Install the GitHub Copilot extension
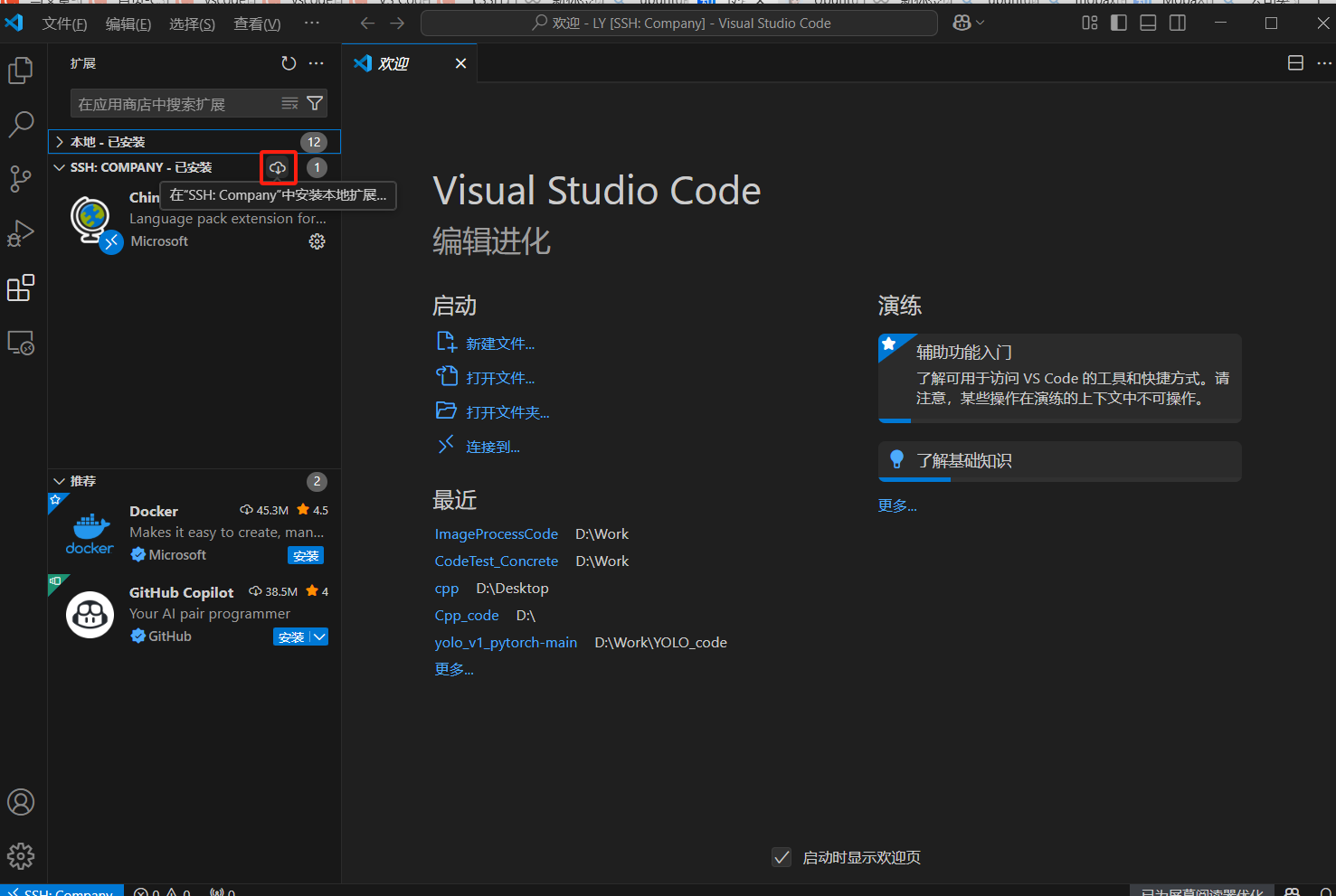The width and height of the screenshot is (1336, 896). (x=291, y=637)
